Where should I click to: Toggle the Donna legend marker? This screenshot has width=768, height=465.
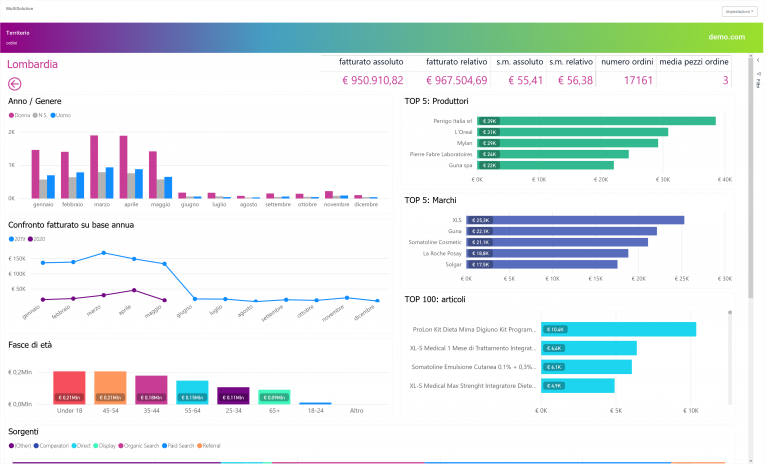pyautogui.click(x=11, y=115)
